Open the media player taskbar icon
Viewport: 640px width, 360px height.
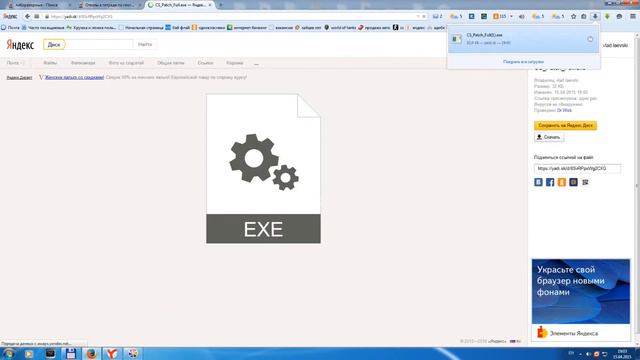[x=29, y=353]
